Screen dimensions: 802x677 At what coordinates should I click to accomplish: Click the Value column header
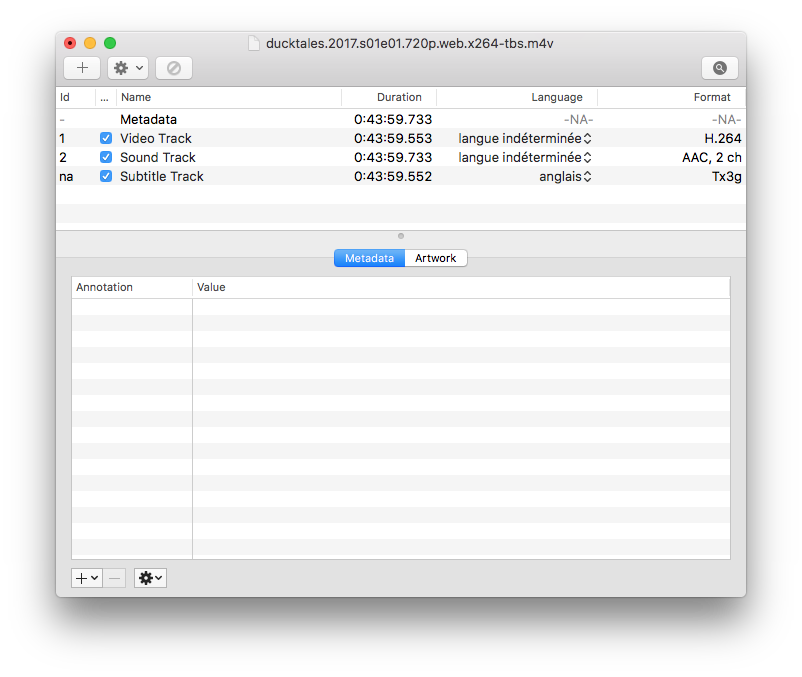pyautogui.click(x=461, y=287)
